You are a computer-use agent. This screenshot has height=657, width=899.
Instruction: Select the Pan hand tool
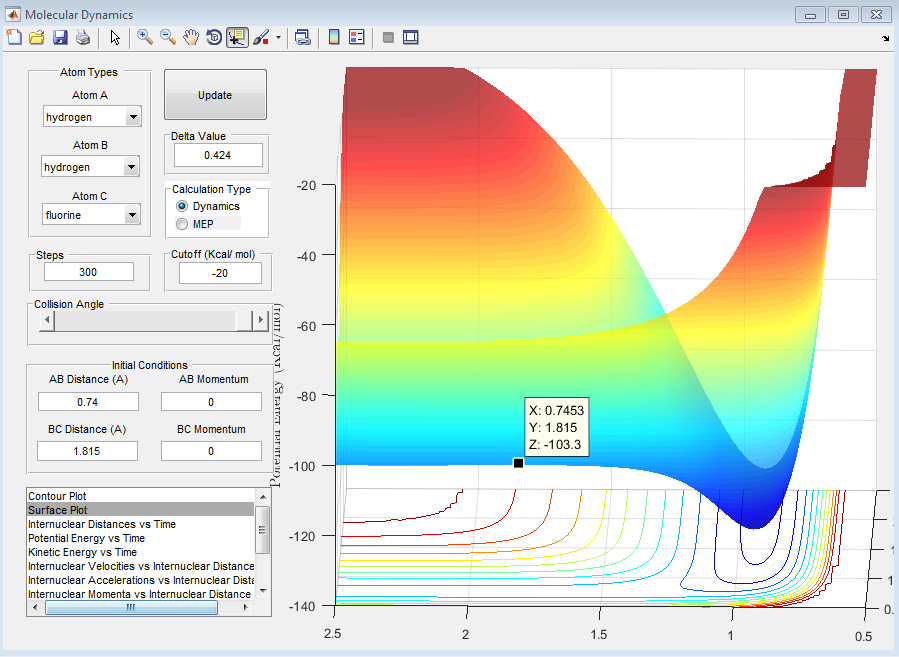tap(191, 38)
